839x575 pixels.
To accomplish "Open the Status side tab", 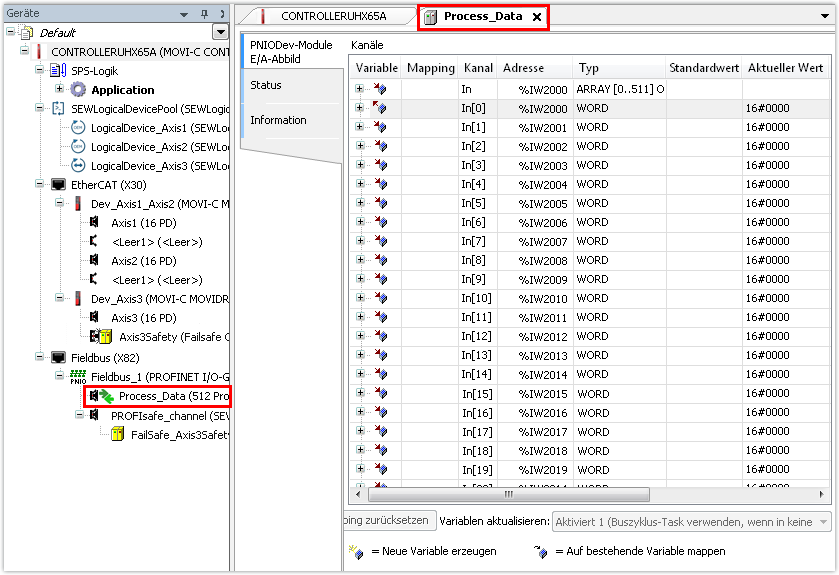I will coord(266,85).
